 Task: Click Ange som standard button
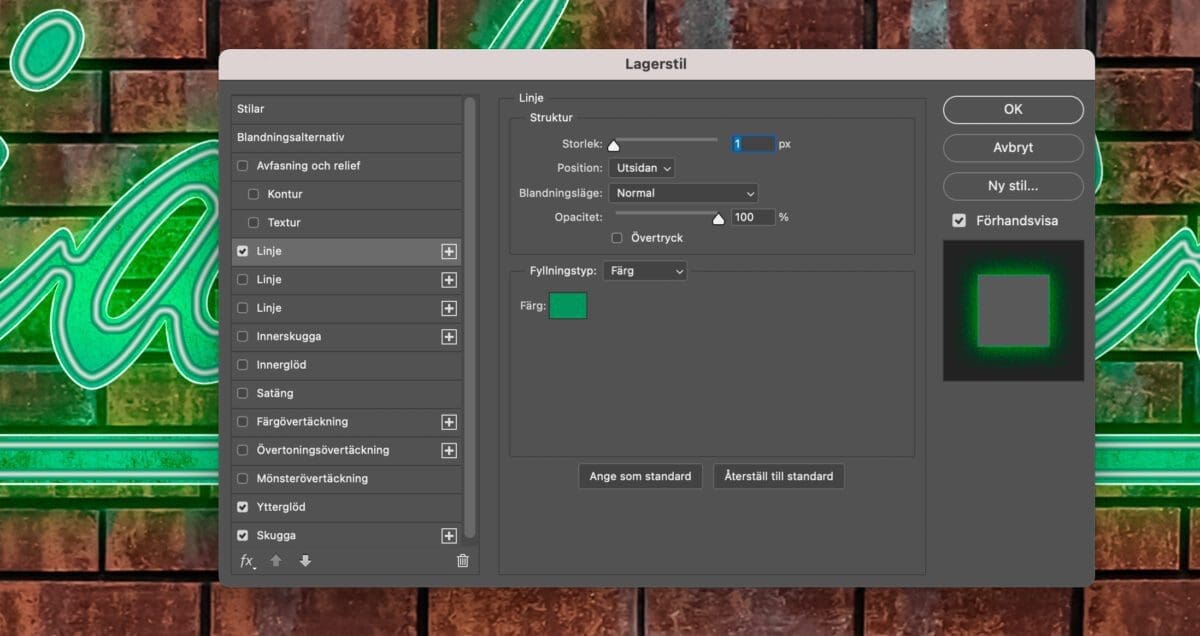tap(640, 476)
